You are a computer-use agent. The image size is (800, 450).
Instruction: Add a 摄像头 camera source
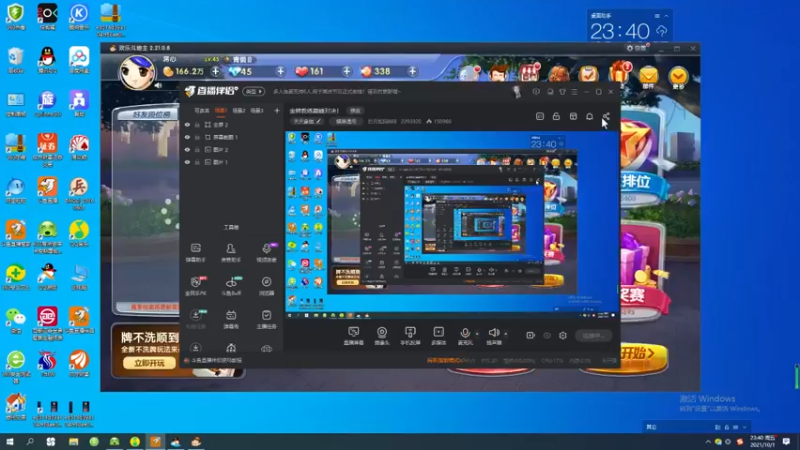click(x=382, y=336)
